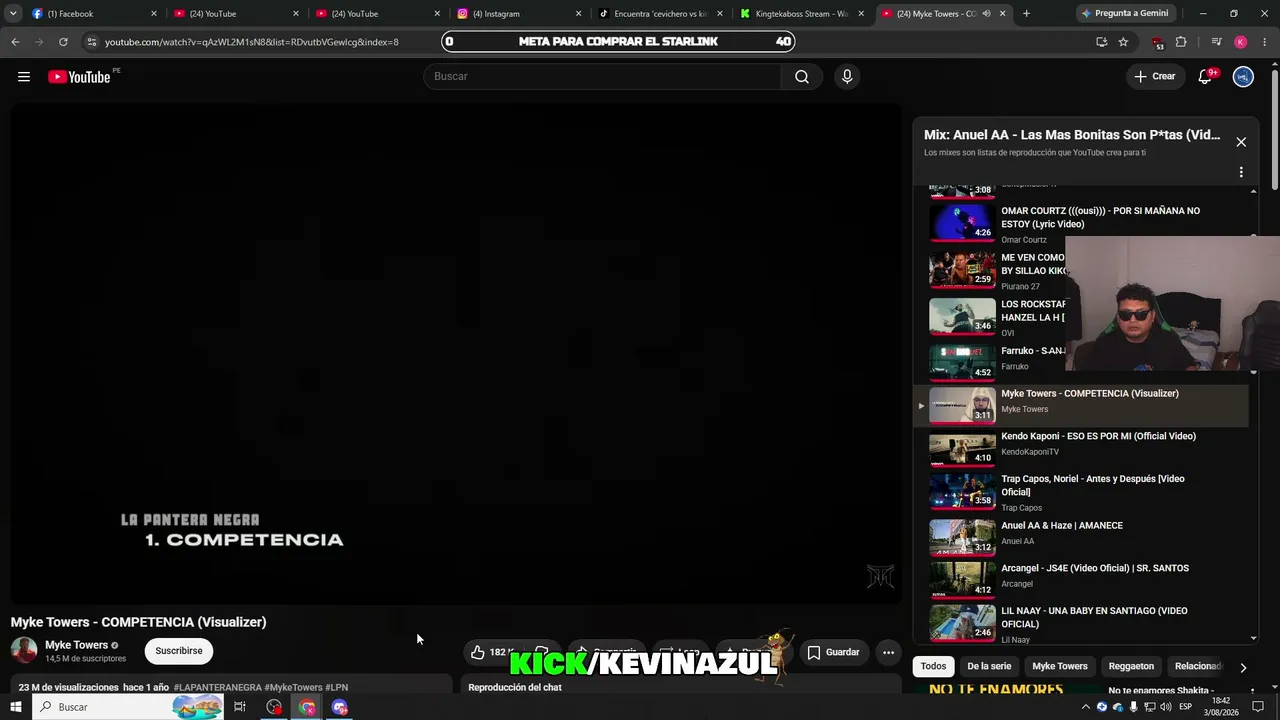Open the Windows notification center
The height and width of the screenshot is (720, 1280).
tap(1258, 707)
